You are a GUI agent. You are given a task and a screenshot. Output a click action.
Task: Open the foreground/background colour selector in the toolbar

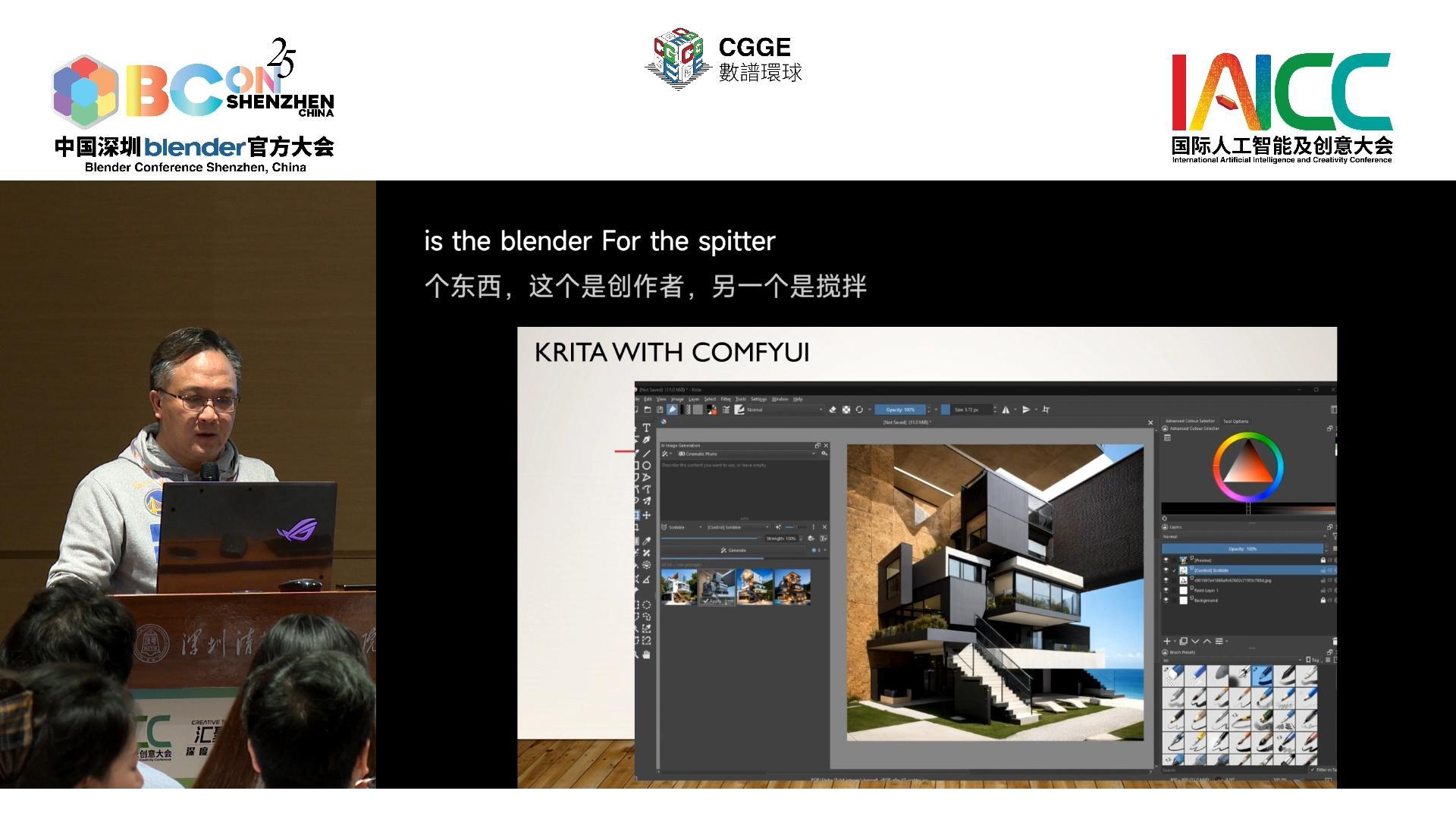pyautogui.click(x=711, y=409)
